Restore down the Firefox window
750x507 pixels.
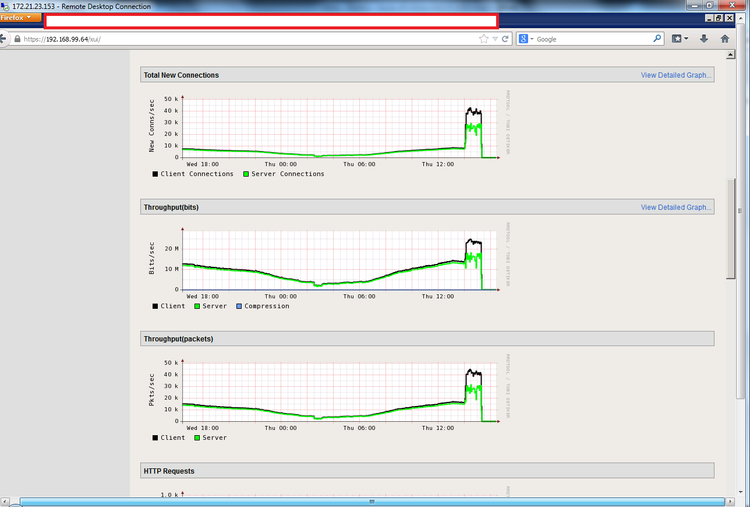click(x=718, y=18)
